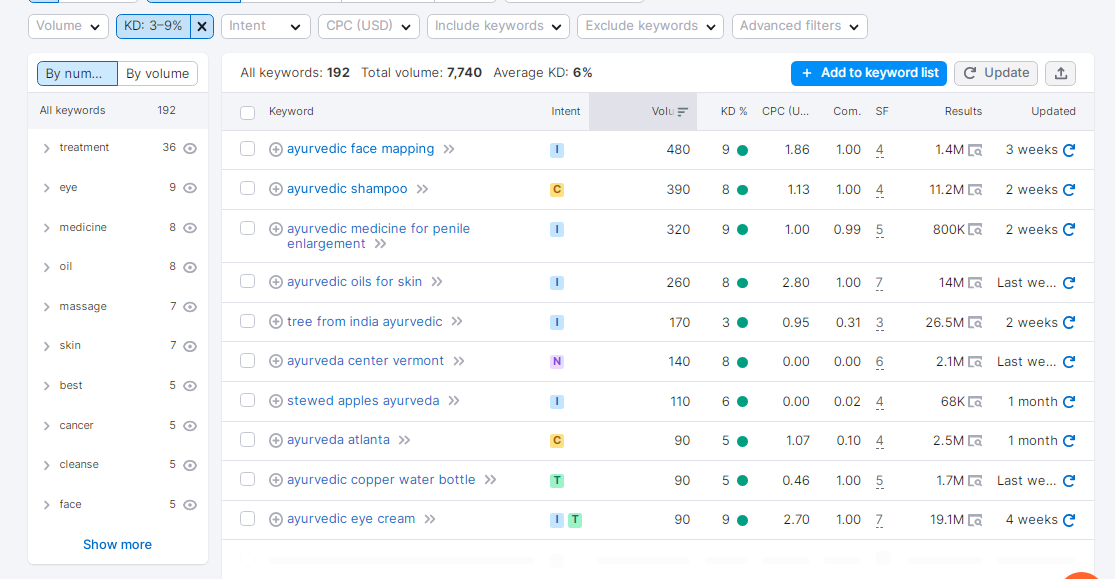Image resolution: width=1115 pixels, height=579 pixels.
Task: View SERP for 'ayurvedic eye cream' results
Action: 975,520
